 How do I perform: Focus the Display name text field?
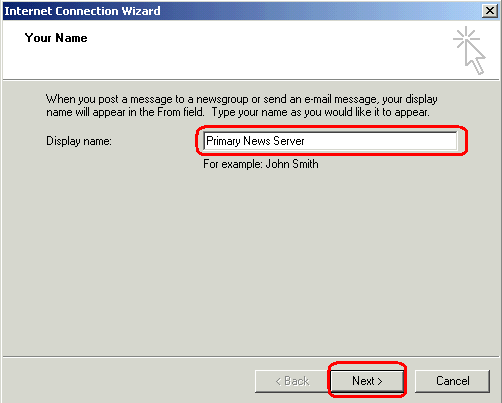click(330, 141)
